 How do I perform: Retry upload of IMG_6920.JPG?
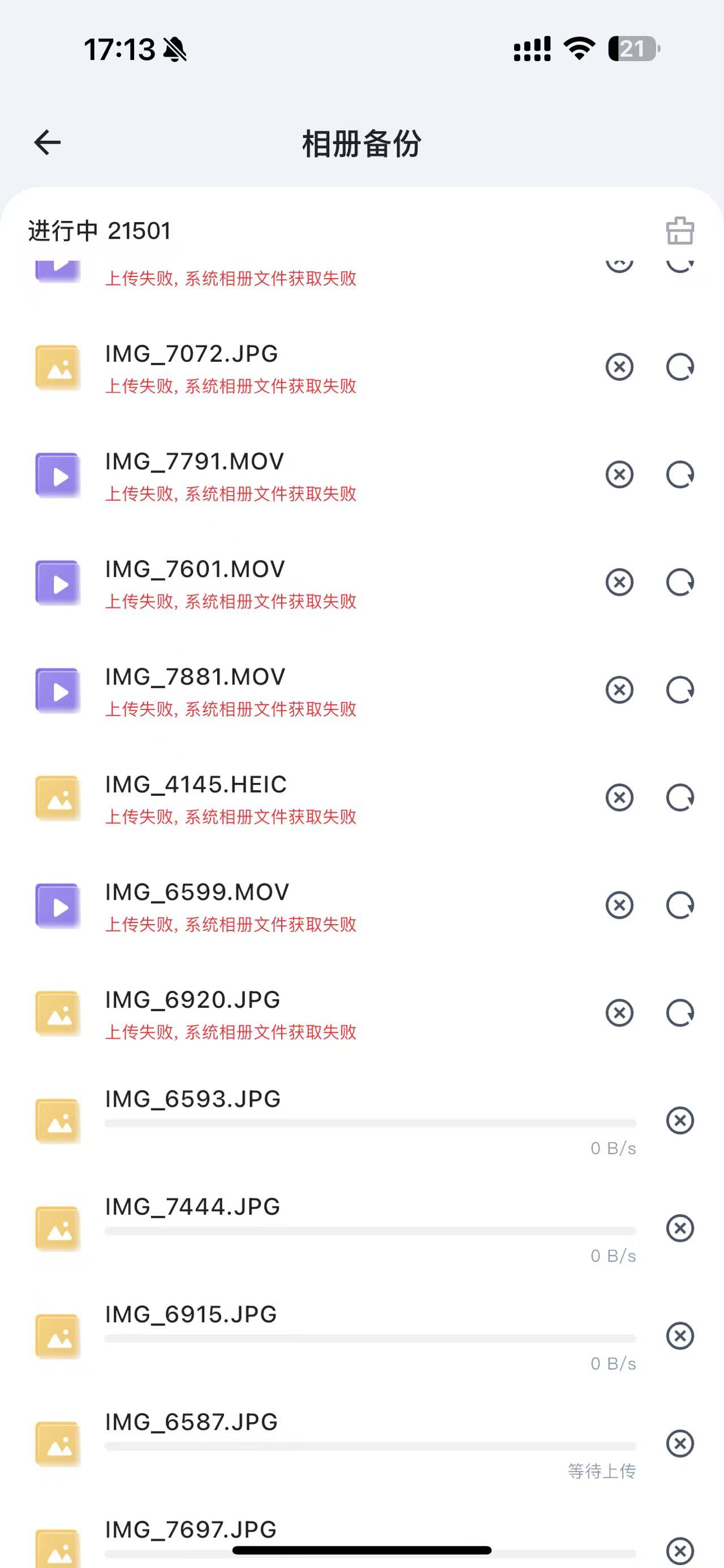pos(679,1013)
